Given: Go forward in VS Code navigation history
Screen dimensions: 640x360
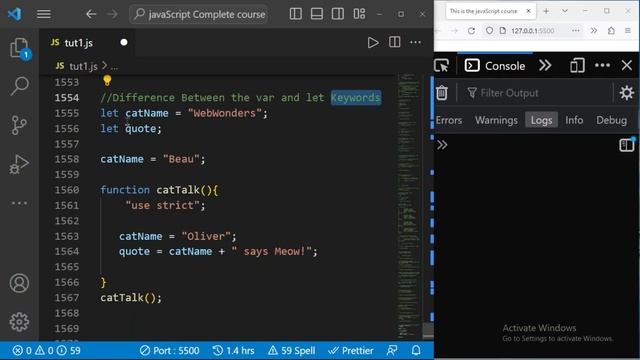Looking at the screenshot, I should point(112,14).
